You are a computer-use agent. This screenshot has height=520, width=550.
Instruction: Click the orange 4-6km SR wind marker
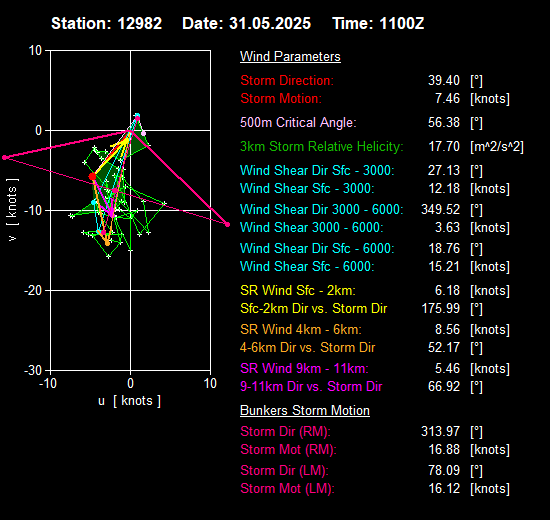tap(107, 243)
